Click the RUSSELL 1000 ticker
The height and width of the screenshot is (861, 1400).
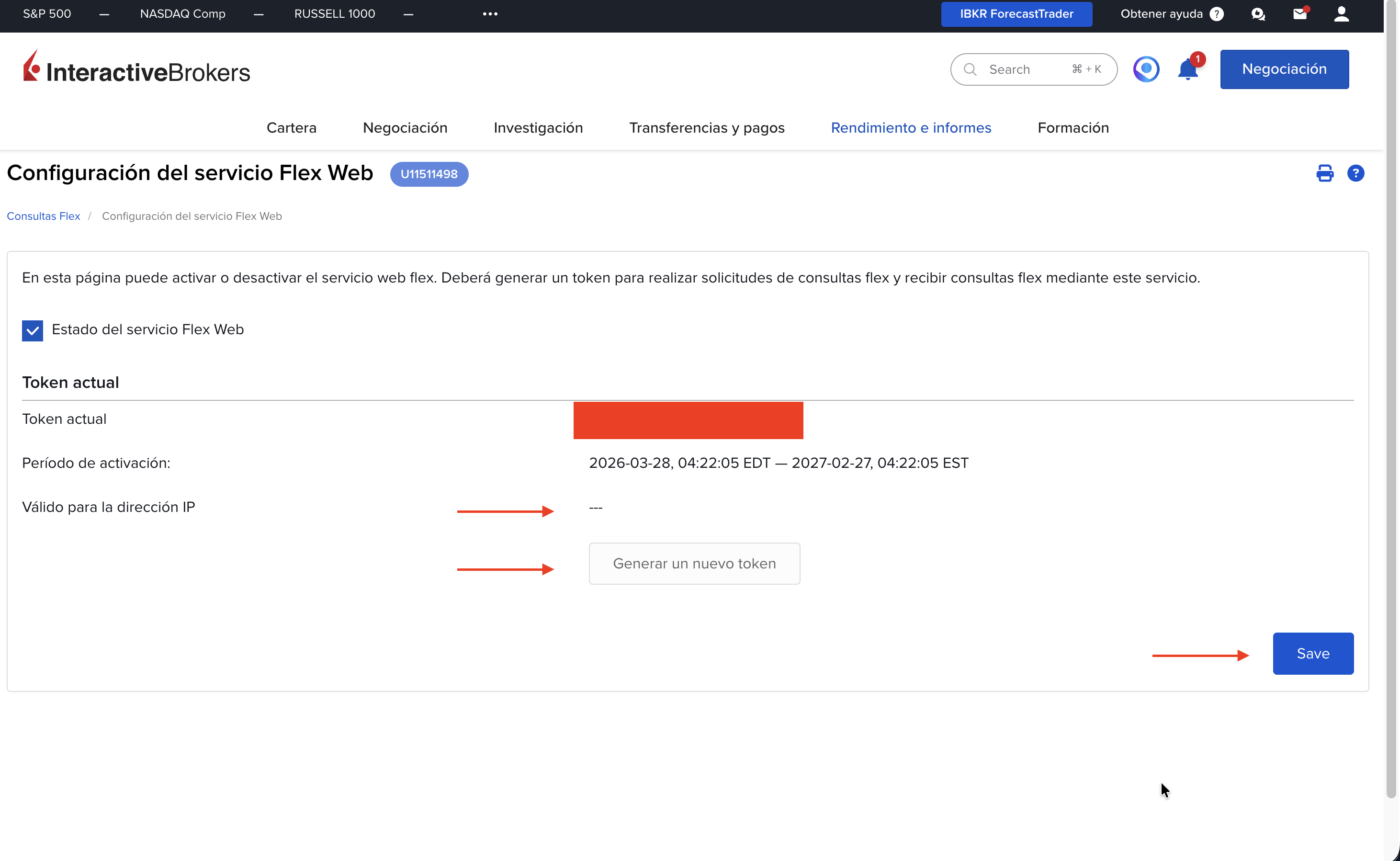335,14
